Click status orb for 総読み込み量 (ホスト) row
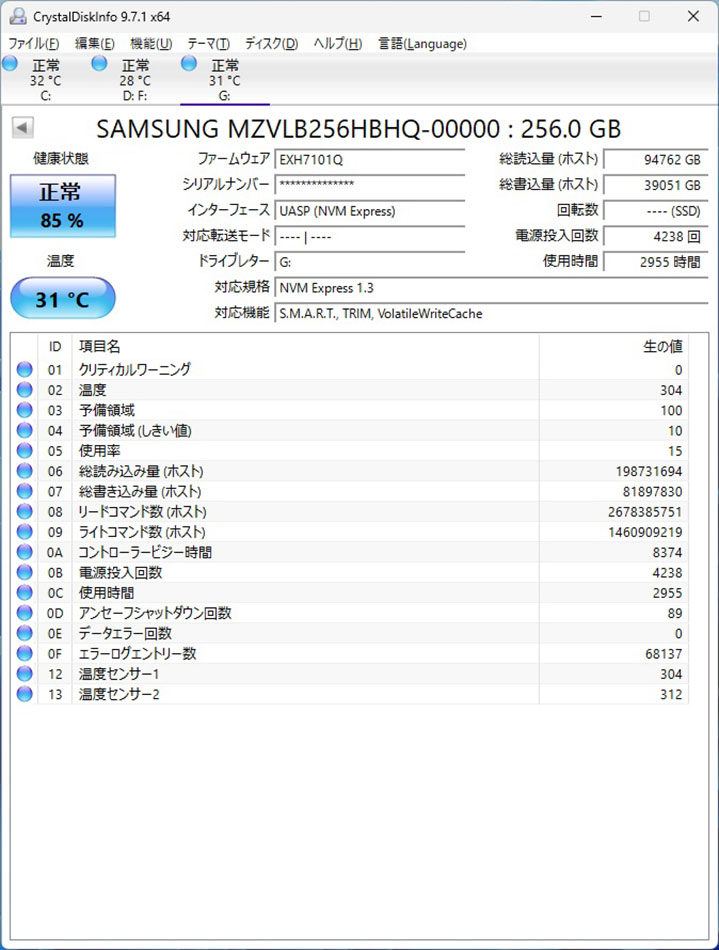The height and width of the screenshot is (950, 719). click(24, 471)
